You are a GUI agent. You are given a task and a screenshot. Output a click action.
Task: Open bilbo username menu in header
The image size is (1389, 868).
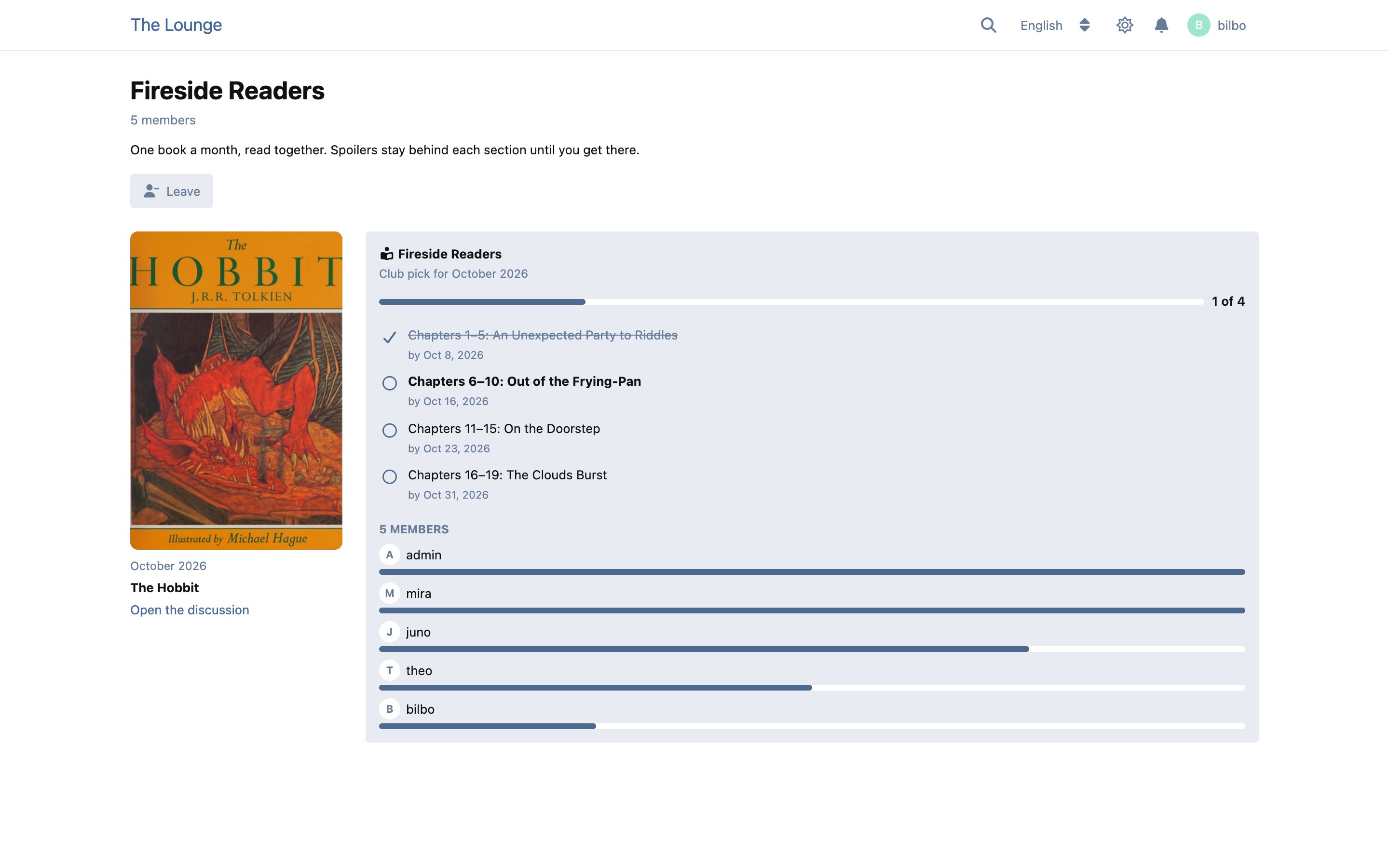pos(1231,25)
